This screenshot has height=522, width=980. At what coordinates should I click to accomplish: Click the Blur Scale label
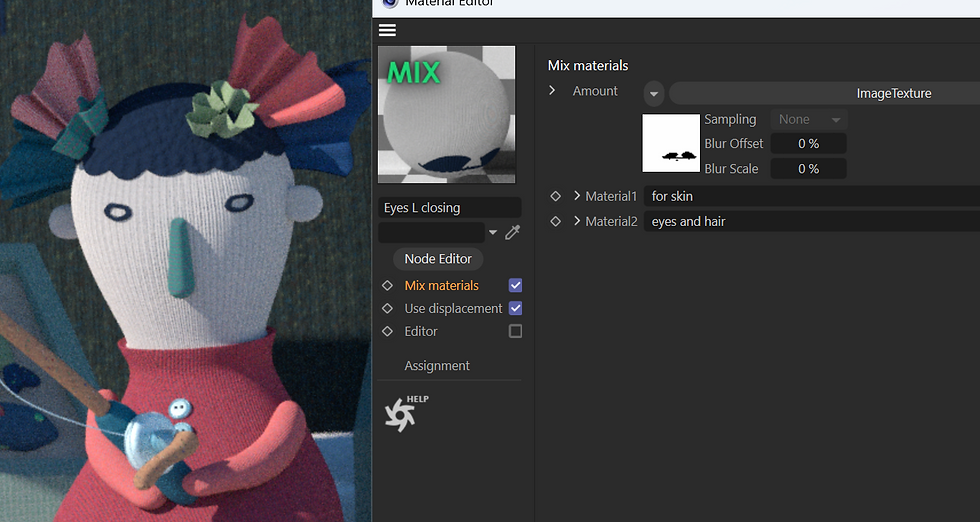(731, 169)
